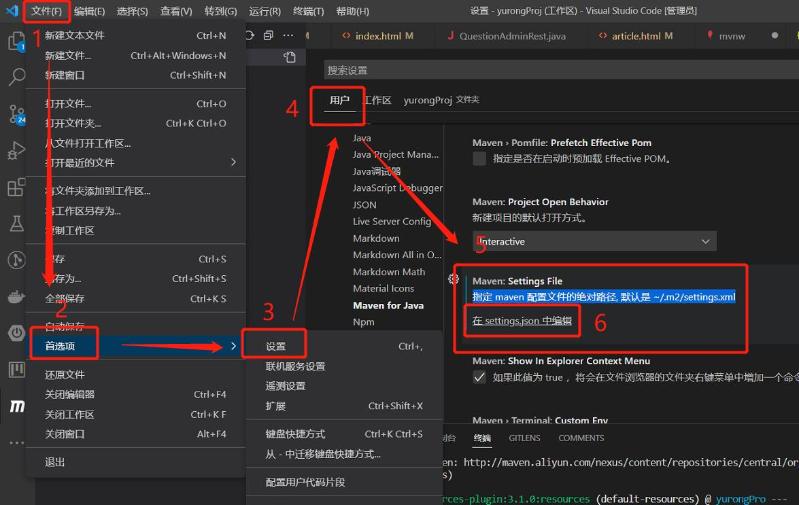This screenshot has height=505, width=799.
Task: Show additional views ellipsis in activity bar
Action: [16, 442]
